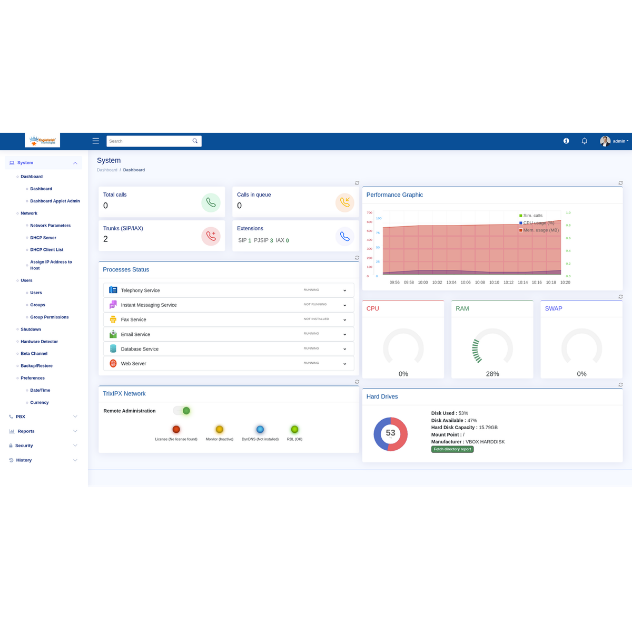Click the blue Extensions phone icon

tap(345, 236)
